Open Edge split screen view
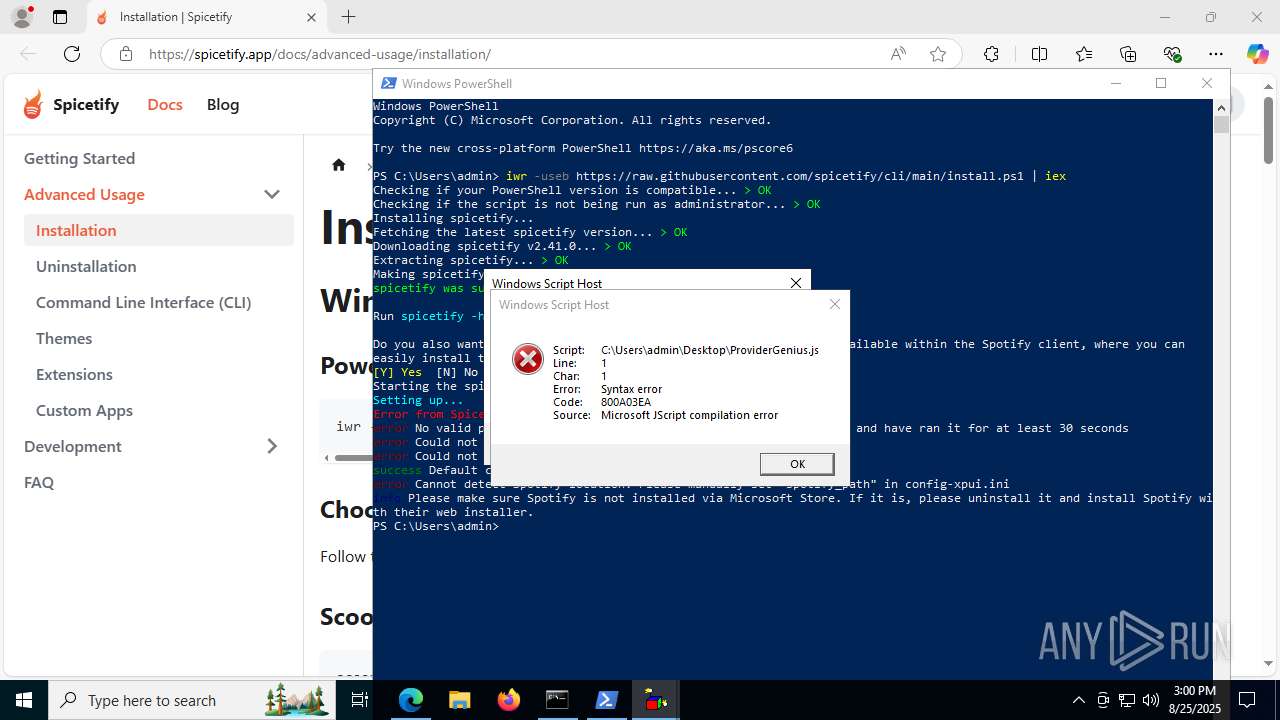Image resolution: width=1280 pixels, height=720 pixels. pos(1039,54)
